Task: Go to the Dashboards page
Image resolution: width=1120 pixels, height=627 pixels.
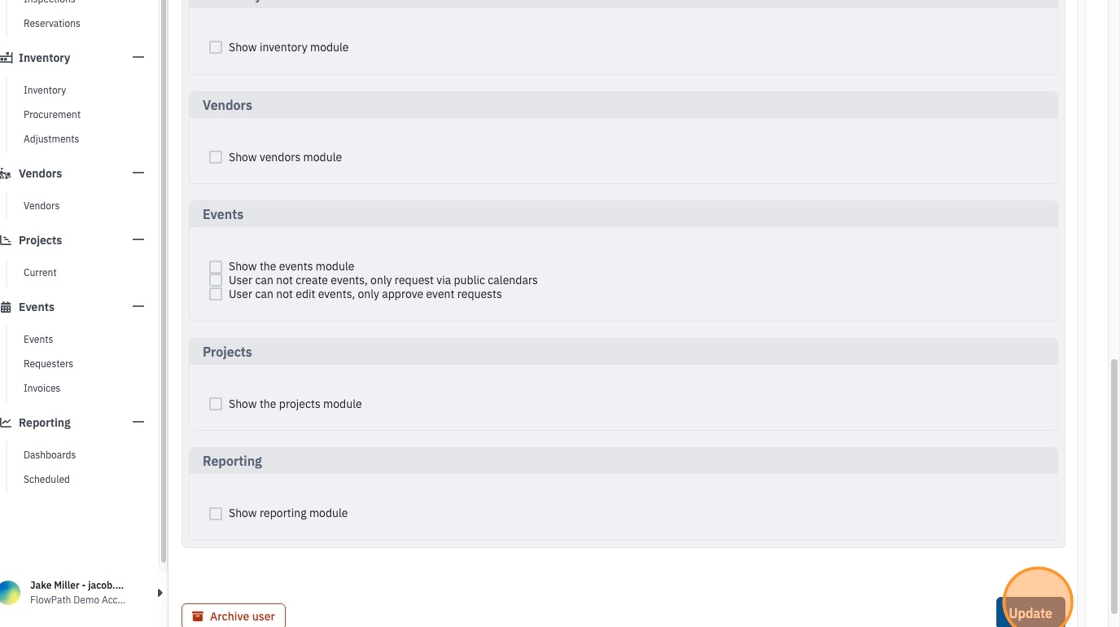Action: [x=49, y=455]
